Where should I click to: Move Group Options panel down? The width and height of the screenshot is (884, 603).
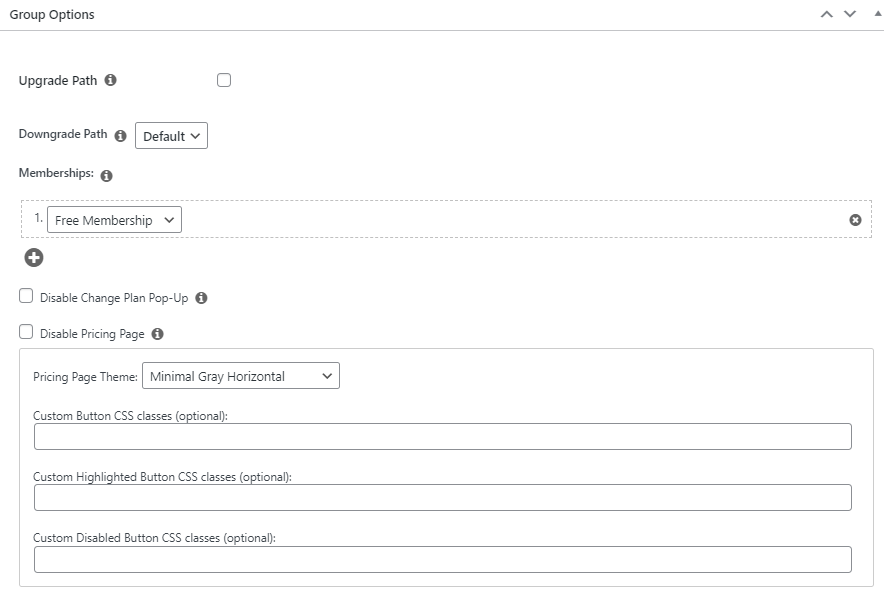point(850,14)
